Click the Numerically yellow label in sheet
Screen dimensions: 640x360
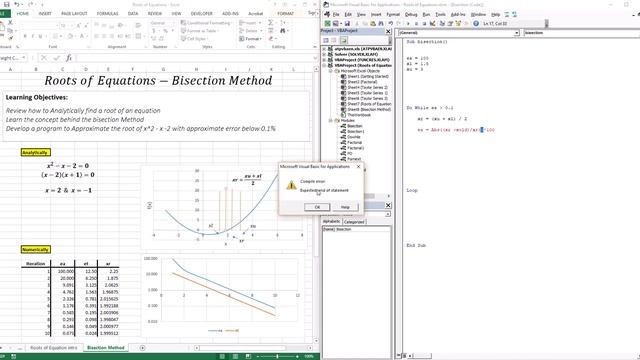tap(36, 249)
